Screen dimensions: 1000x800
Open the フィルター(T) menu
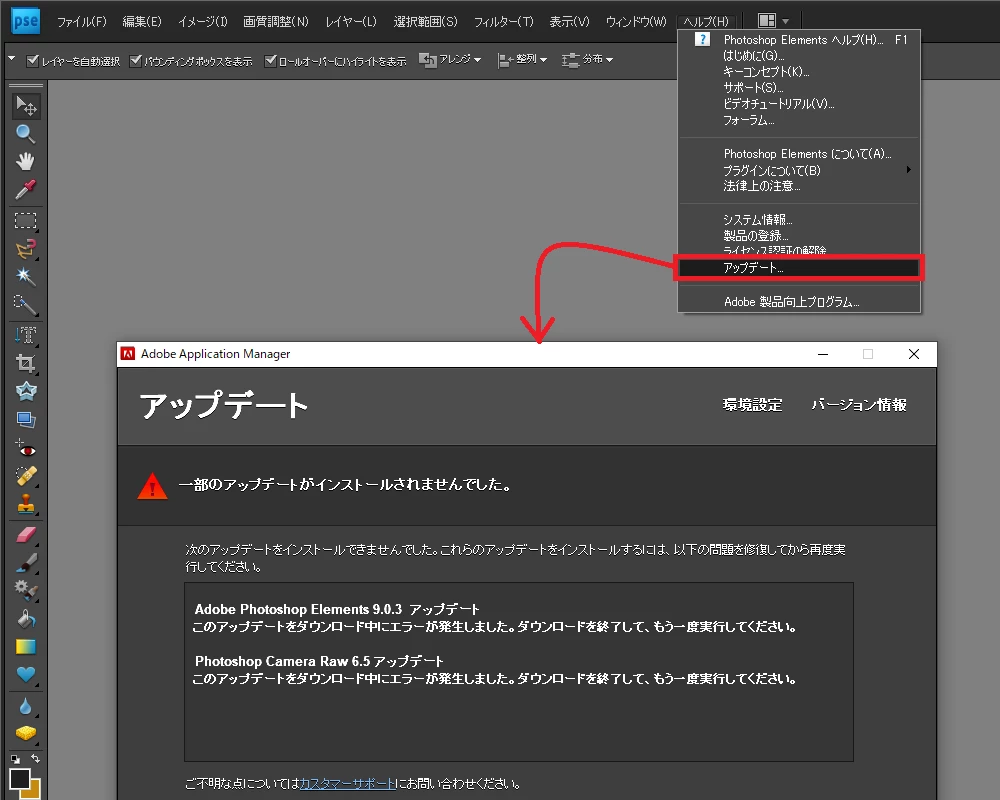504,22
